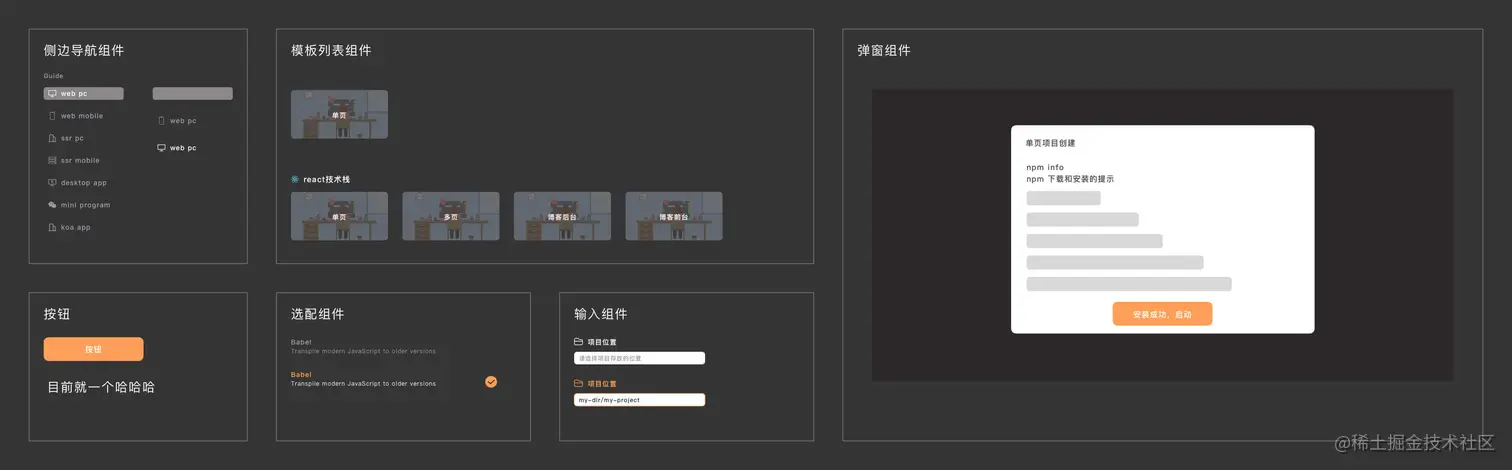Click the orange folder icon beside 项目位置
The height and width of the screenshot is (470, 1512).
pyautogui.click(x=578, y=383)
